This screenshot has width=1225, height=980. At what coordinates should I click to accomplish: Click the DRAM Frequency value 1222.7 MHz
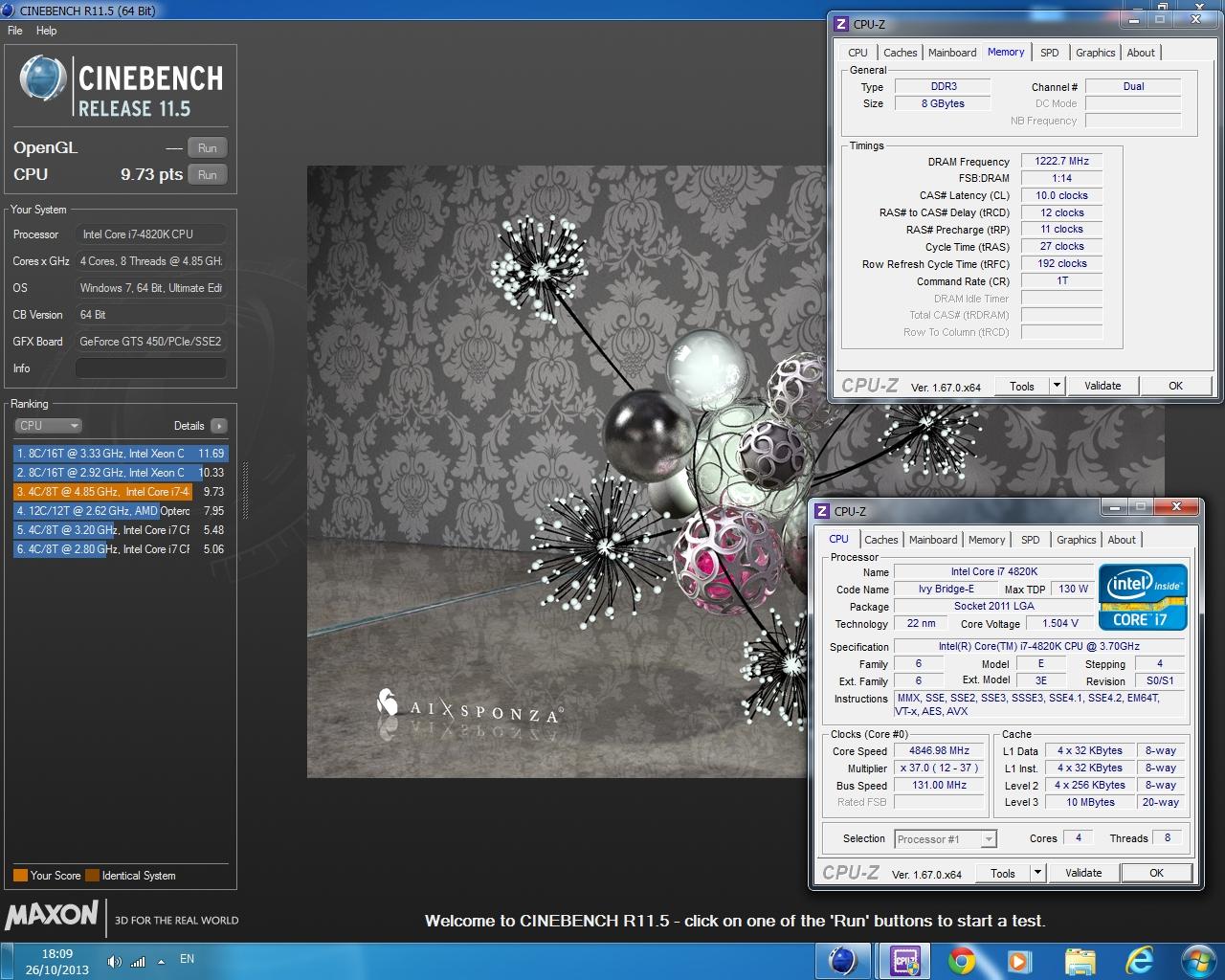[1061, 161]
